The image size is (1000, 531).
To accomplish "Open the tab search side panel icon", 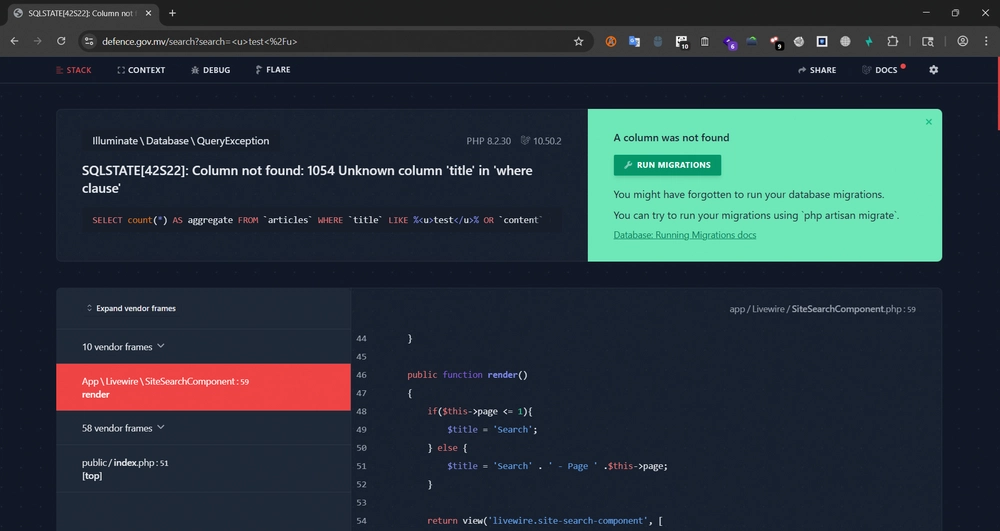I will tap(928, 41).
